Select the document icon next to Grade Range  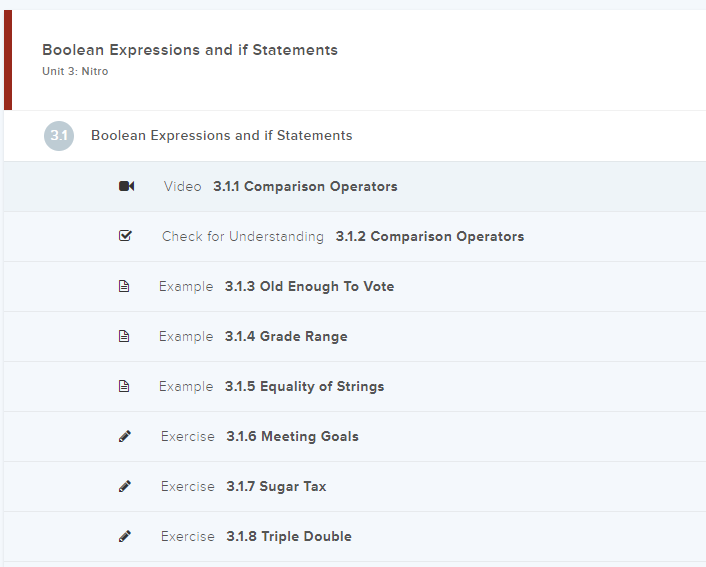pyautogui.click(x=125, y=336)
